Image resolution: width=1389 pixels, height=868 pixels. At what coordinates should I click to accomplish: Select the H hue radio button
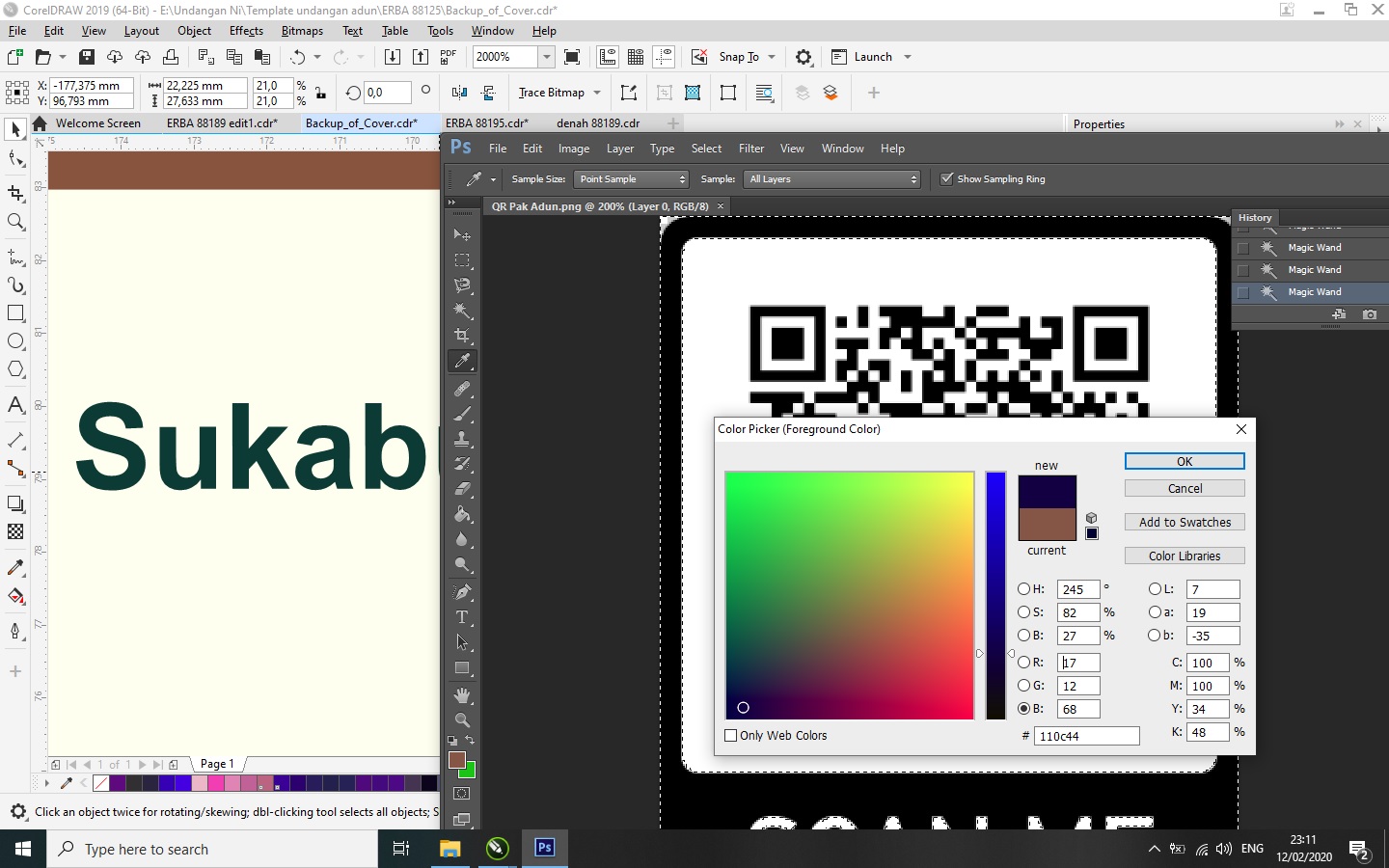(x=1024, y=589)
